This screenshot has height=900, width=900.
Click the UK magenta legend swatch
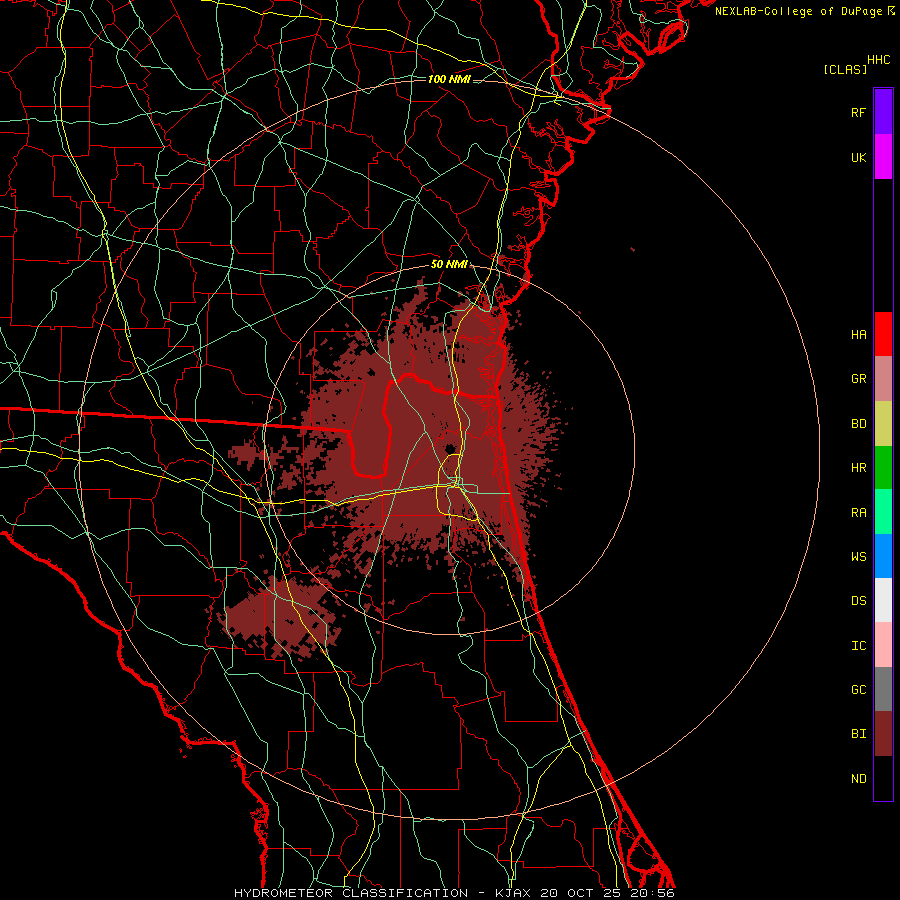click(x=883, y=157)
